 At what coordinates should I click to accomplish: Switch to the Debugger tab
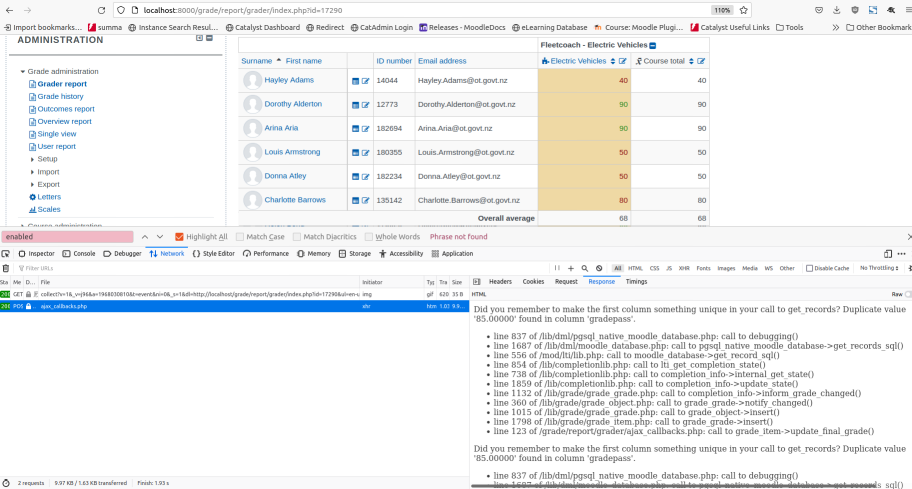(x=122, y=254)
